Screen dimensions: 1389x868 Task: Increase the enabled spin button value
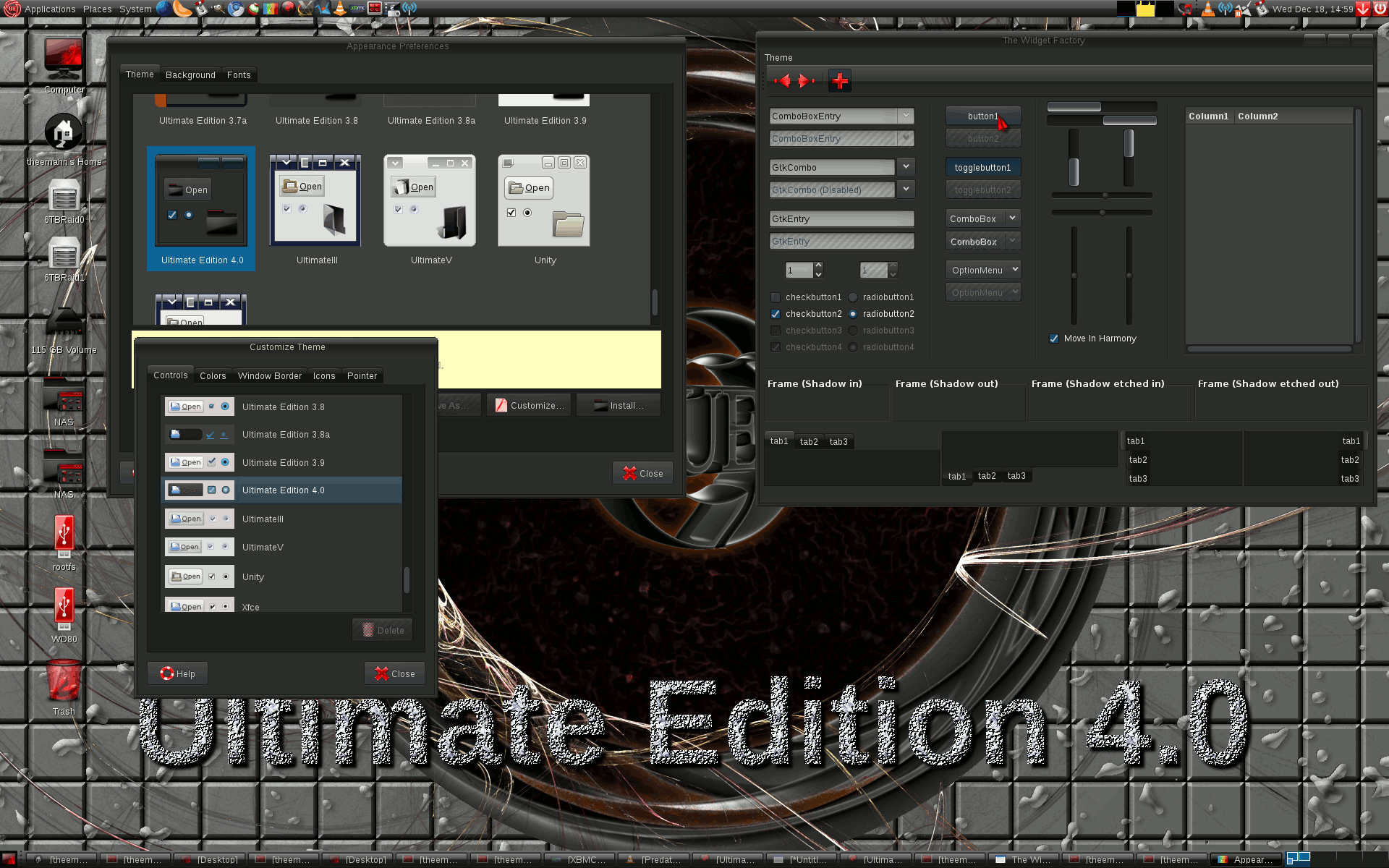[818, 266]
